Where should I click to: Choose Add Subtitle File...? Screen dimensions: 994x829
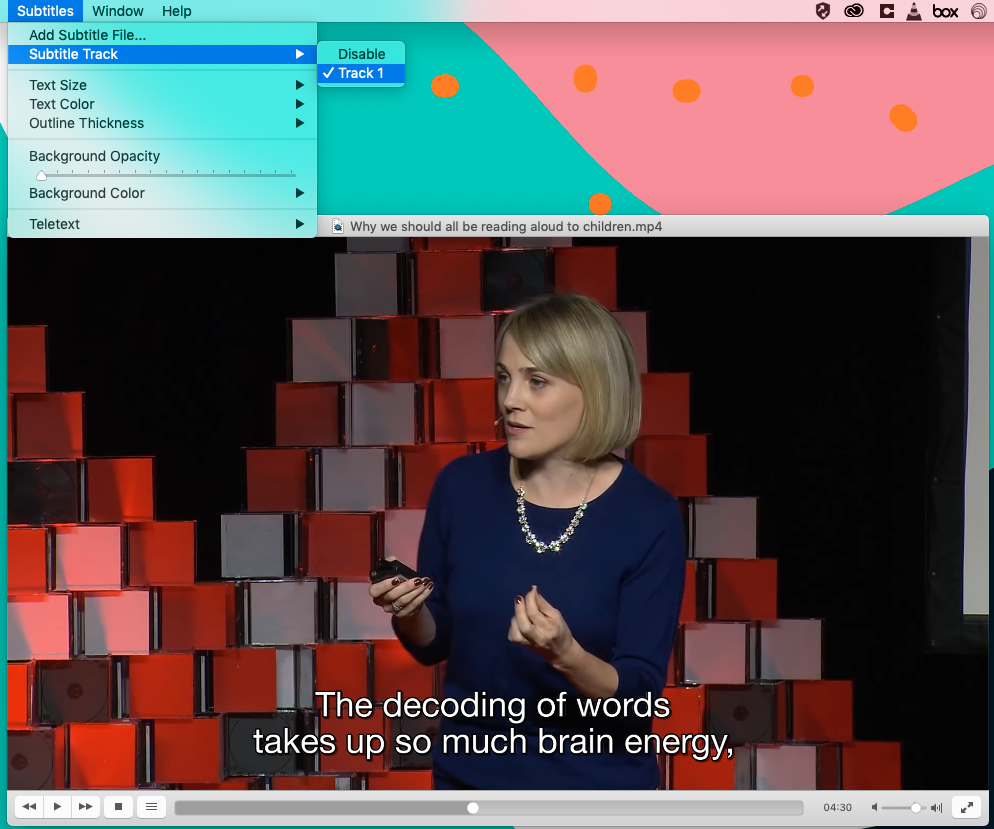[x=87, y=35]
